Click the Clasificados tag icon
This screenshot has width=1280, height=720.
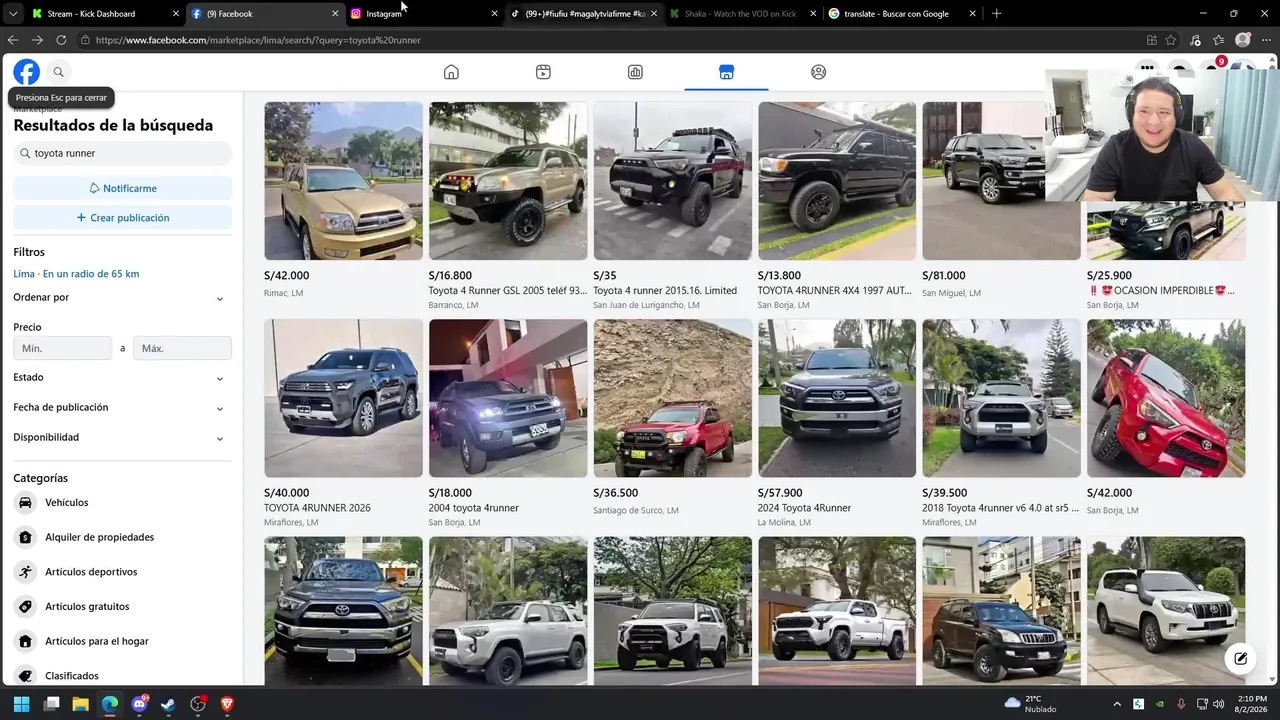pyautogui.click(x=25, y=676)
